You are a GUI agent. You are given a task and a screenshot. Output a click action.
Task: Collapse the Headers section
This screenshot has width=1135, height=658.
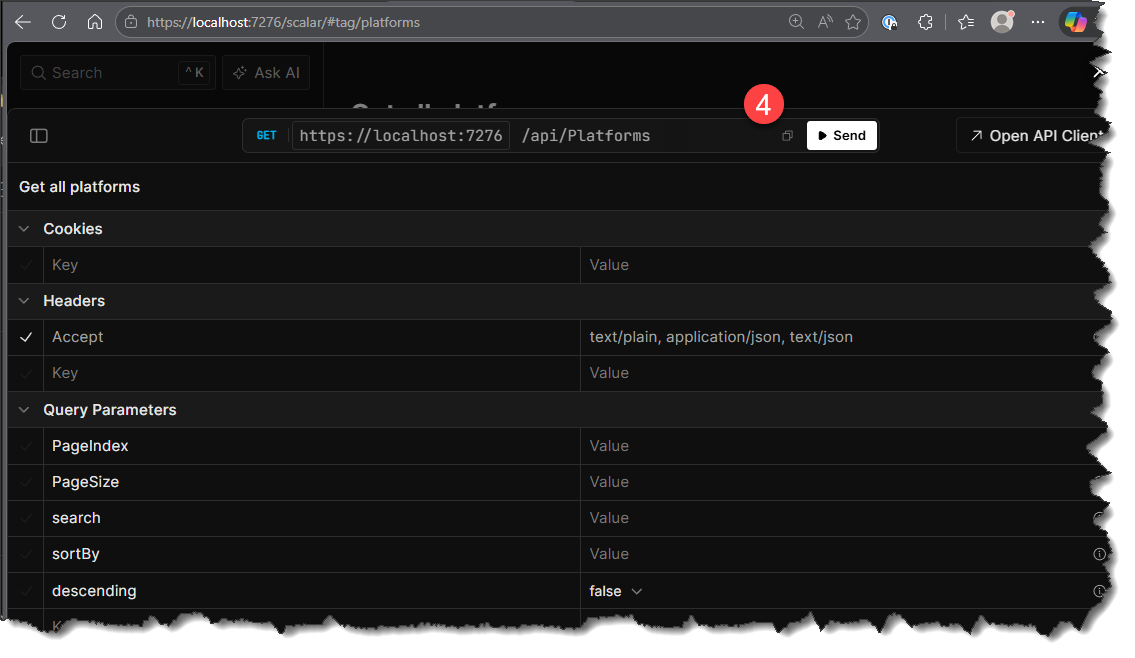tap(25, 301)
